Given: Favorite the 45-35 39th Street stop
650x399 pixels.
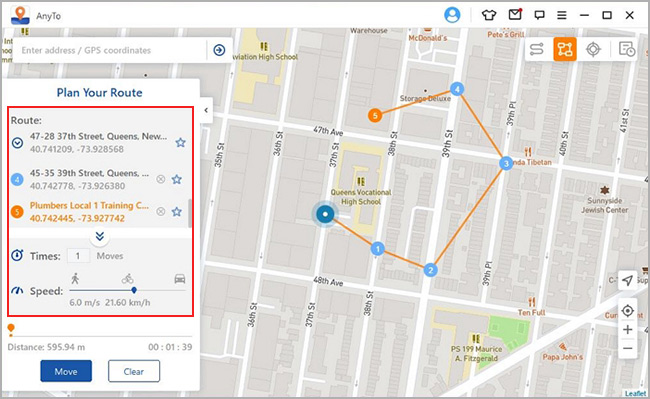Looking at the screenshot, I should tap(177, 179).
